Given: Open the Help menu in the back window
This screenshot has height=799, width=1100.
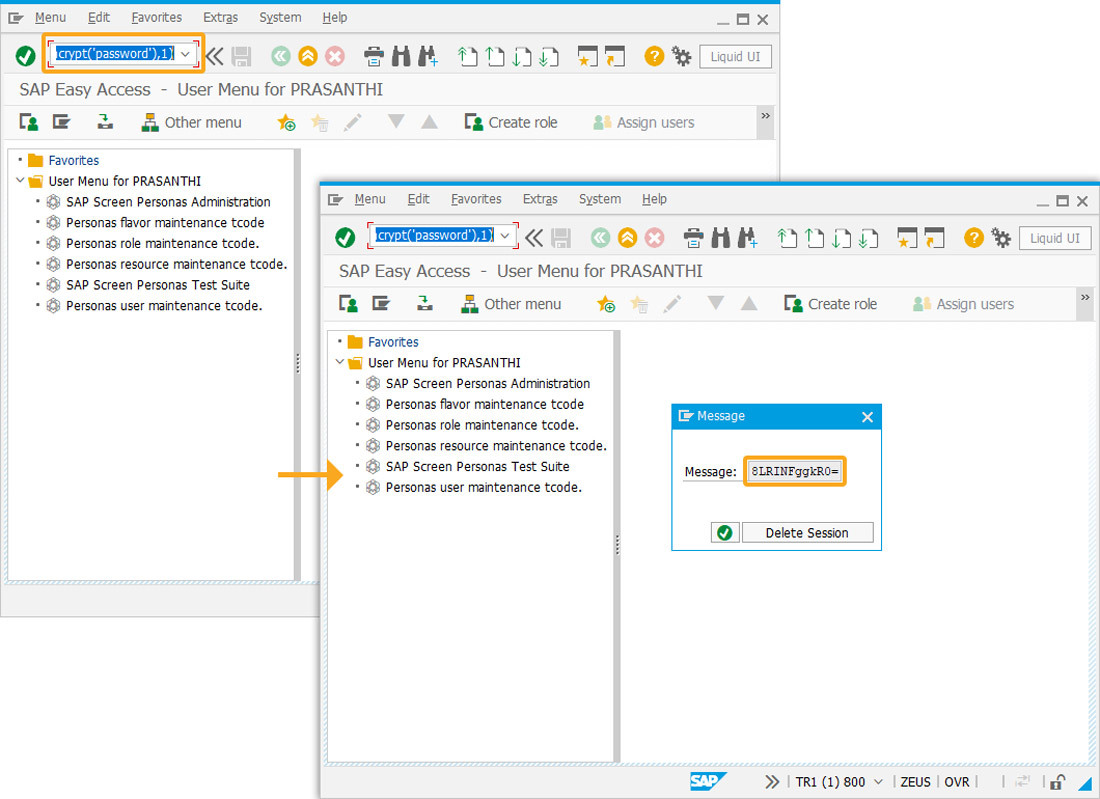Looking at the screenshot, I should coord(335,18).
